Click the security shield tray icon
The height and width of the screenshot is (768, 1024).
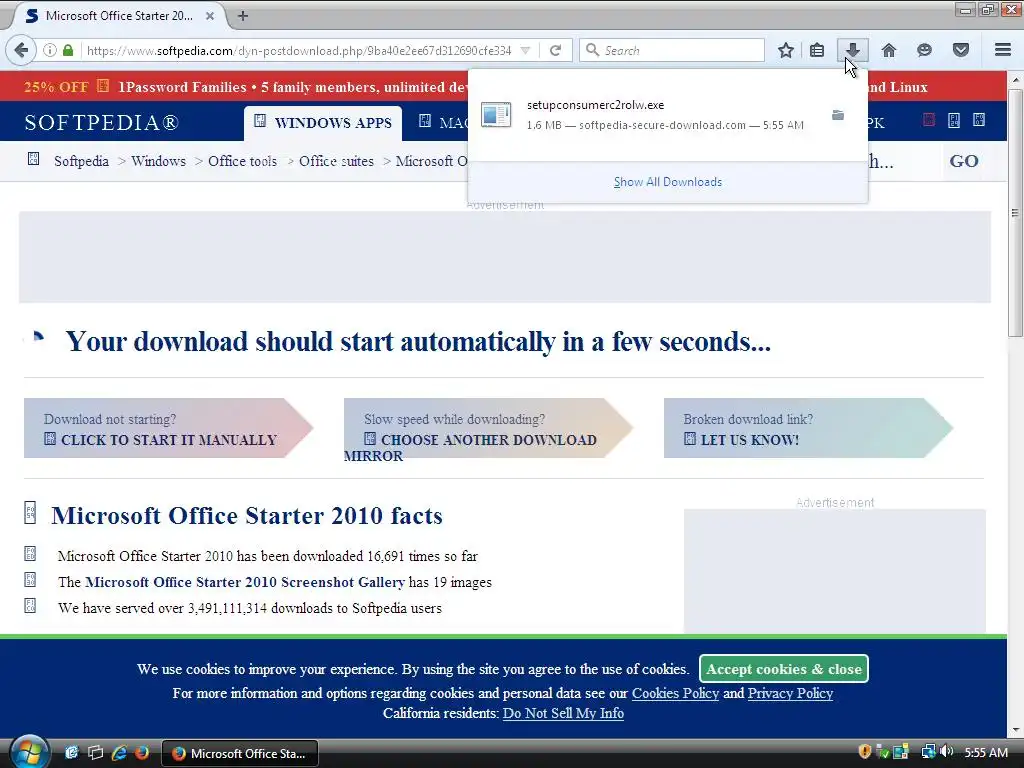865,752
